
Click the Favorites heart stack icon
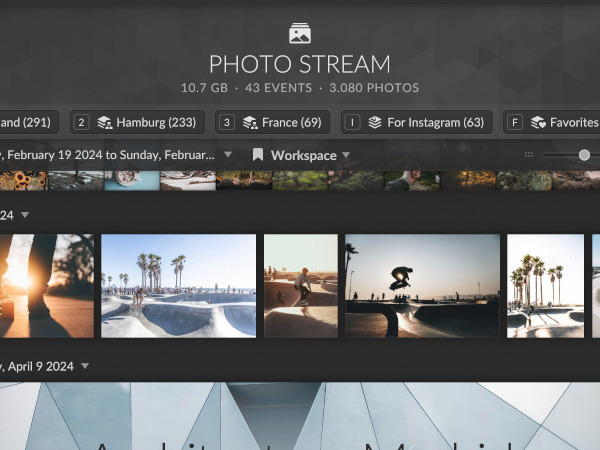[x=538, y=123]
